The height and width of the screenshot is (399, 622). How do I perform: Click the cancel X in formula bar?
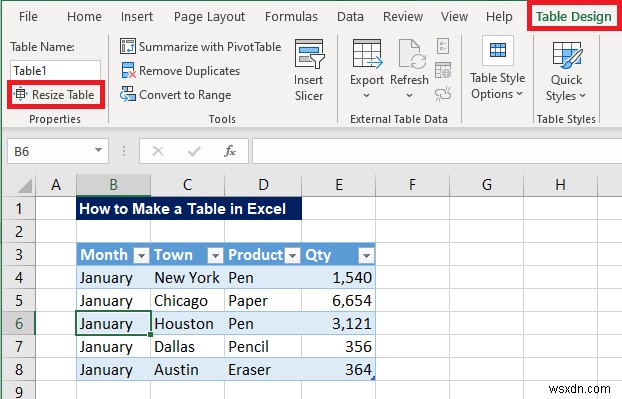[158, 151]
